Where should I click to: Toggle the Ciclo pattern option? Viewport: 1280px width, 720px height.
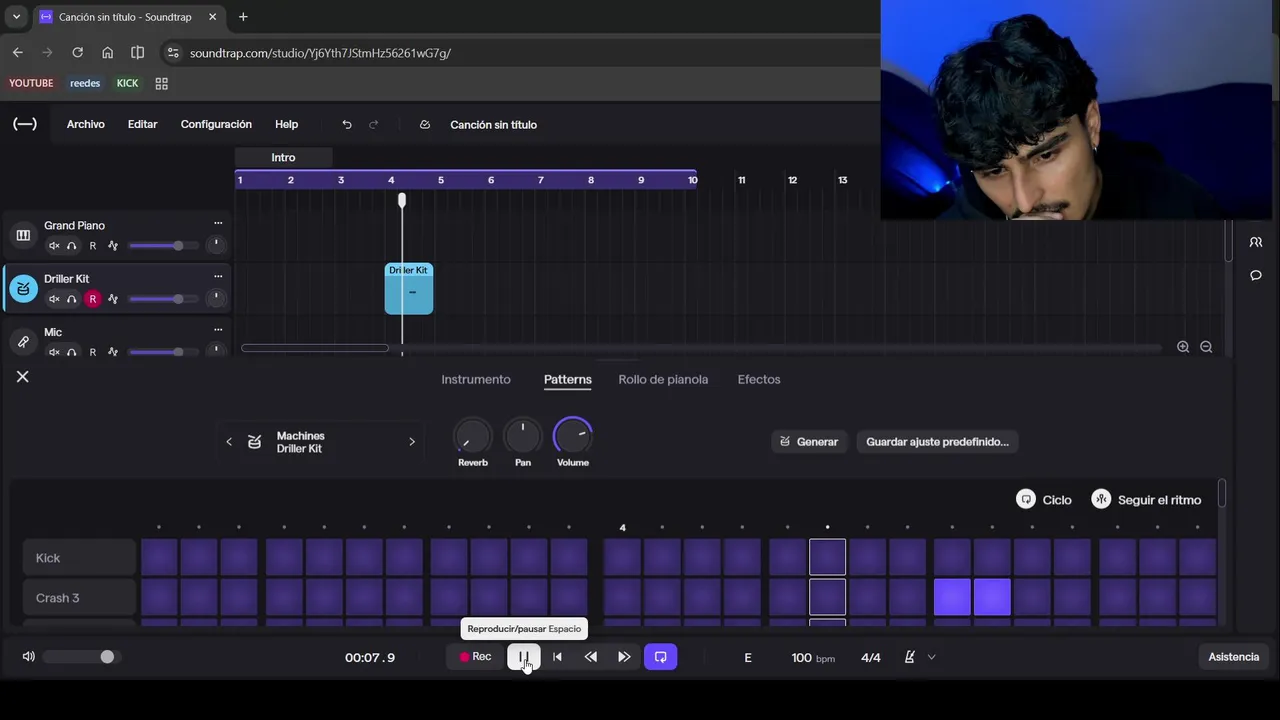(x=1044, y=499)
